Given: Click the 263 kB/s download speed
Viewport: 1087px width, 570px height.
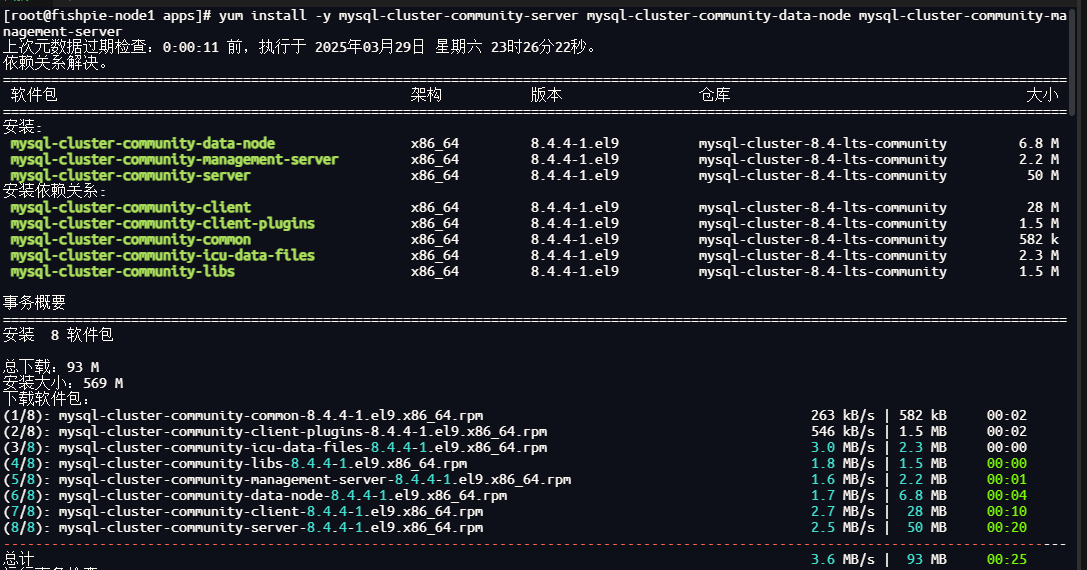Looking at the screenshot, I should [842, 415].
